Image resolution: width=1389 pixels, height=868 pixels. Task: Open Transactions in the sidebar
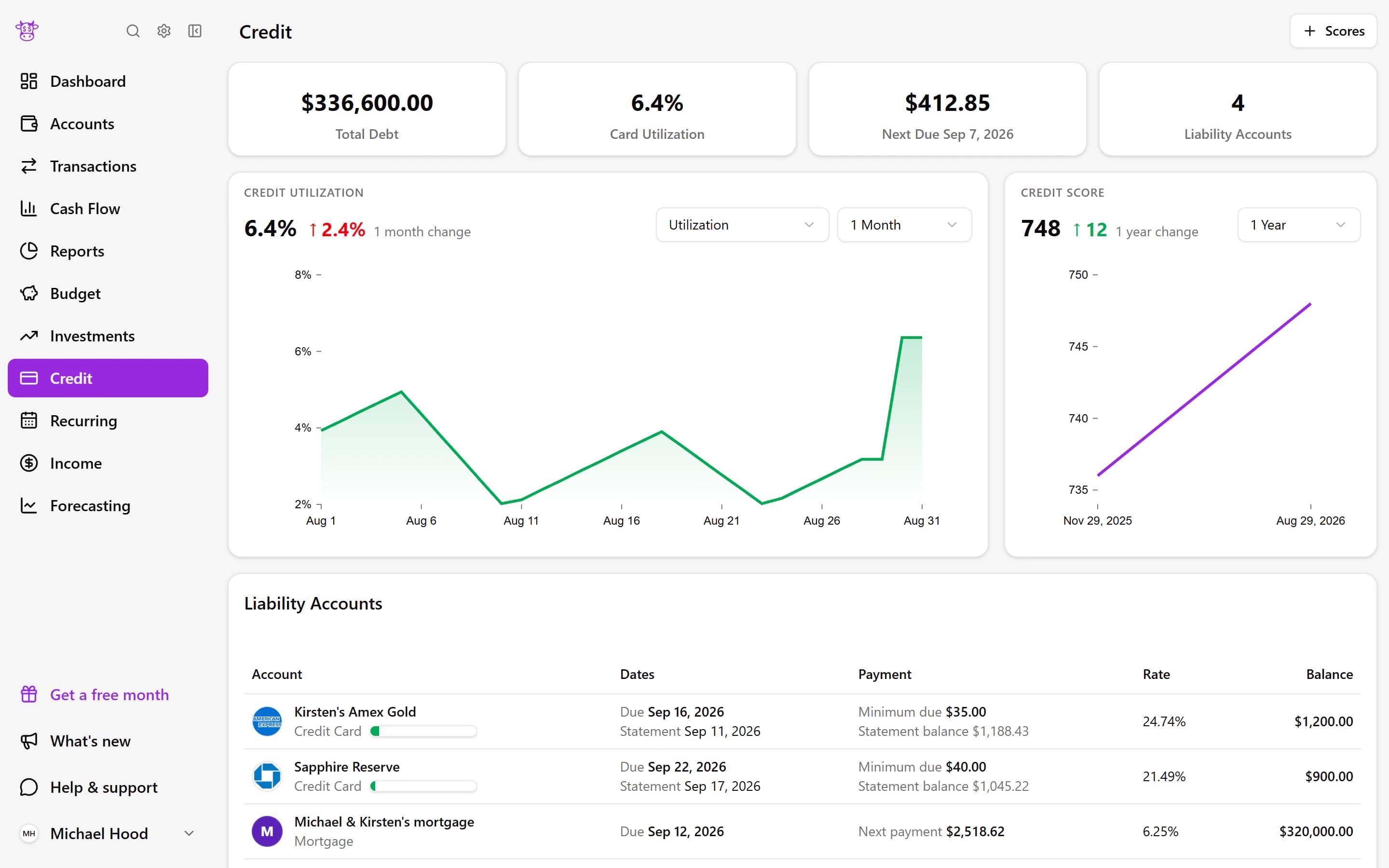[108, 166]
